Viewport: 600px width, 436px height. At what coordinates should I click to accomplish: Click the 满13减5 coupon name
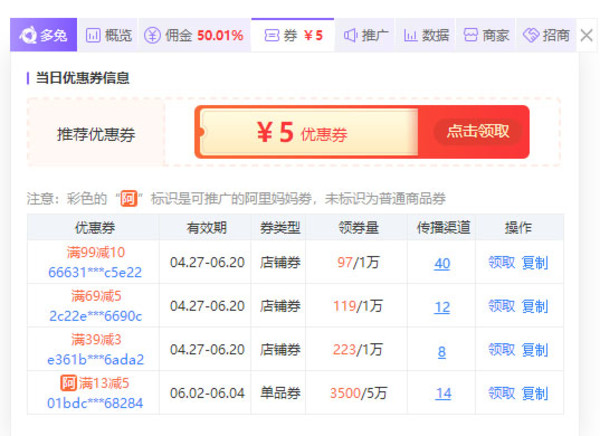[x=104, y=383]
